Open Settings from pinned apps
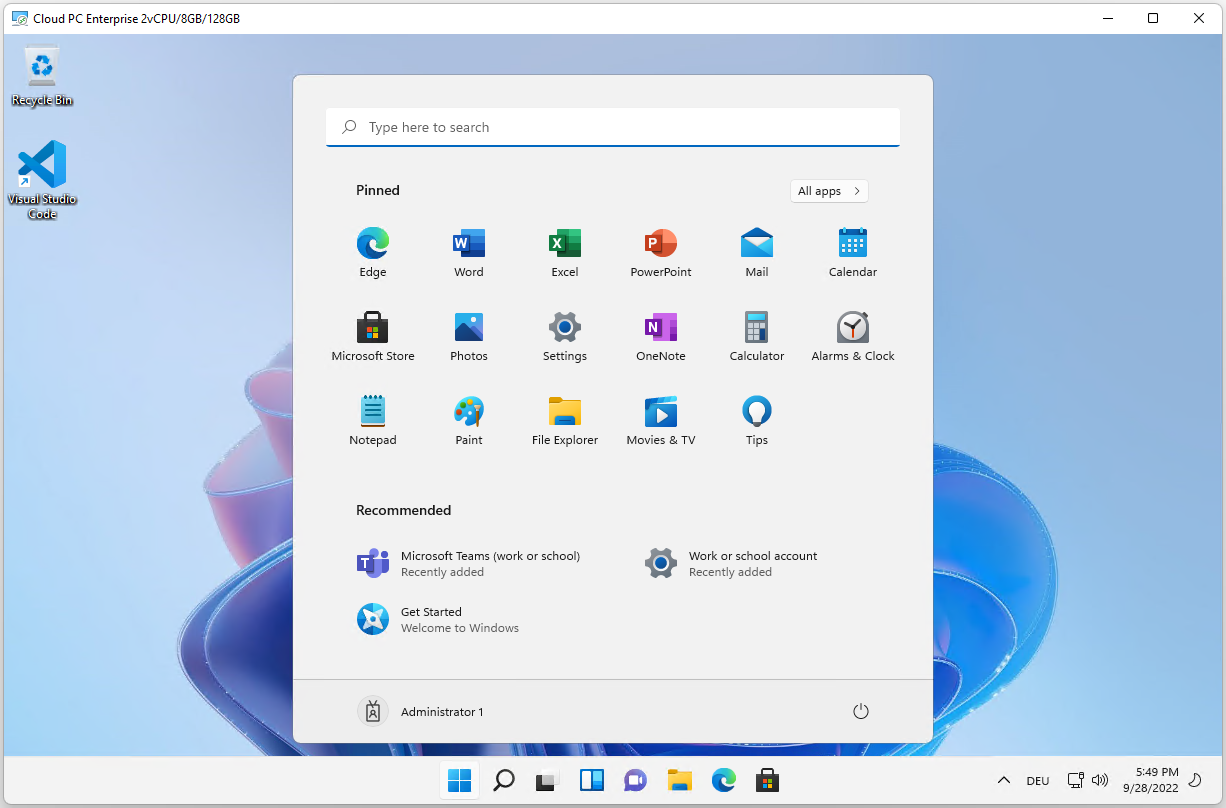The width and height of the screenshot is (1226, 808). 565,336
